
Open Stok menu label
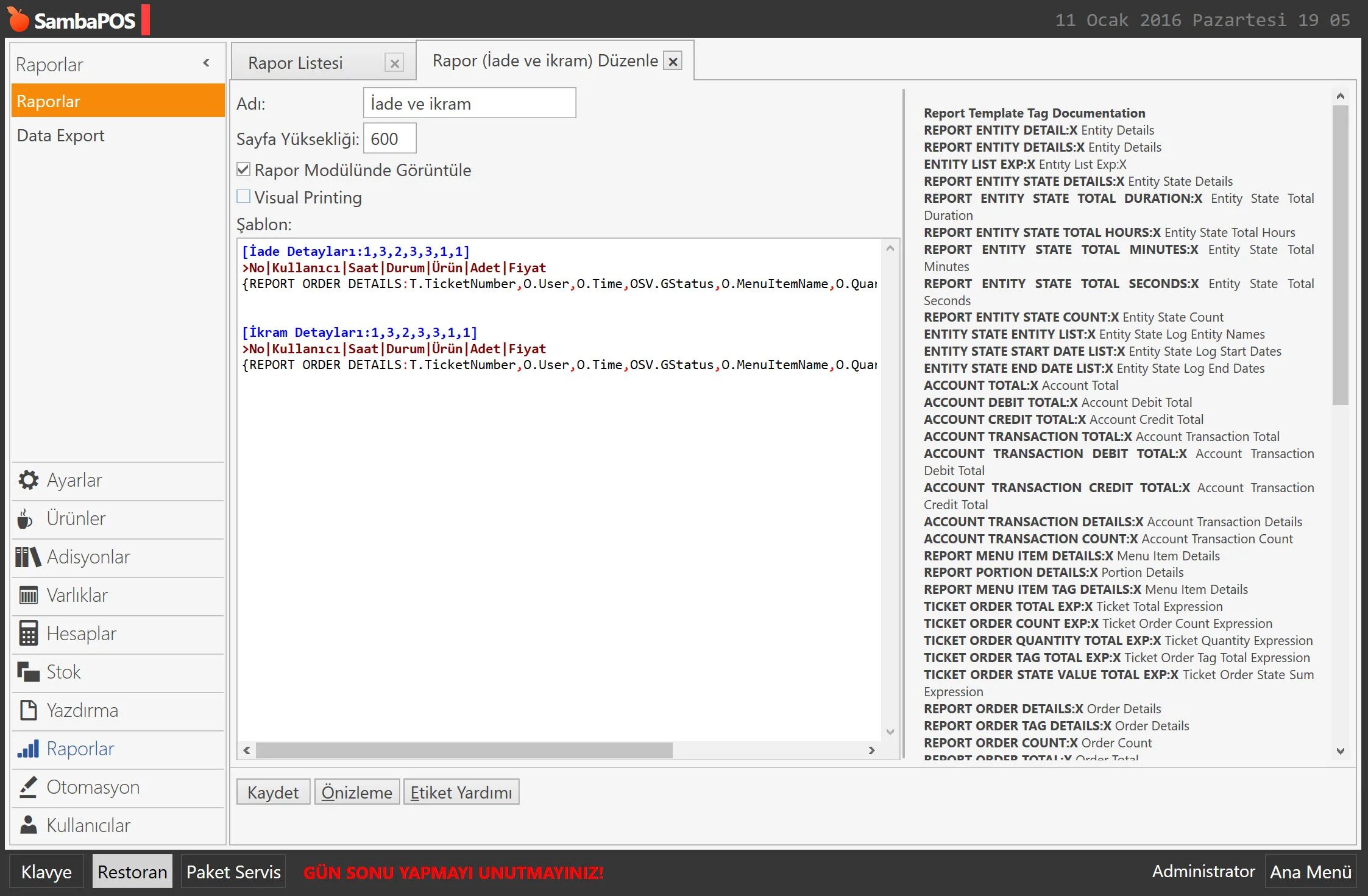coord(63,672)
